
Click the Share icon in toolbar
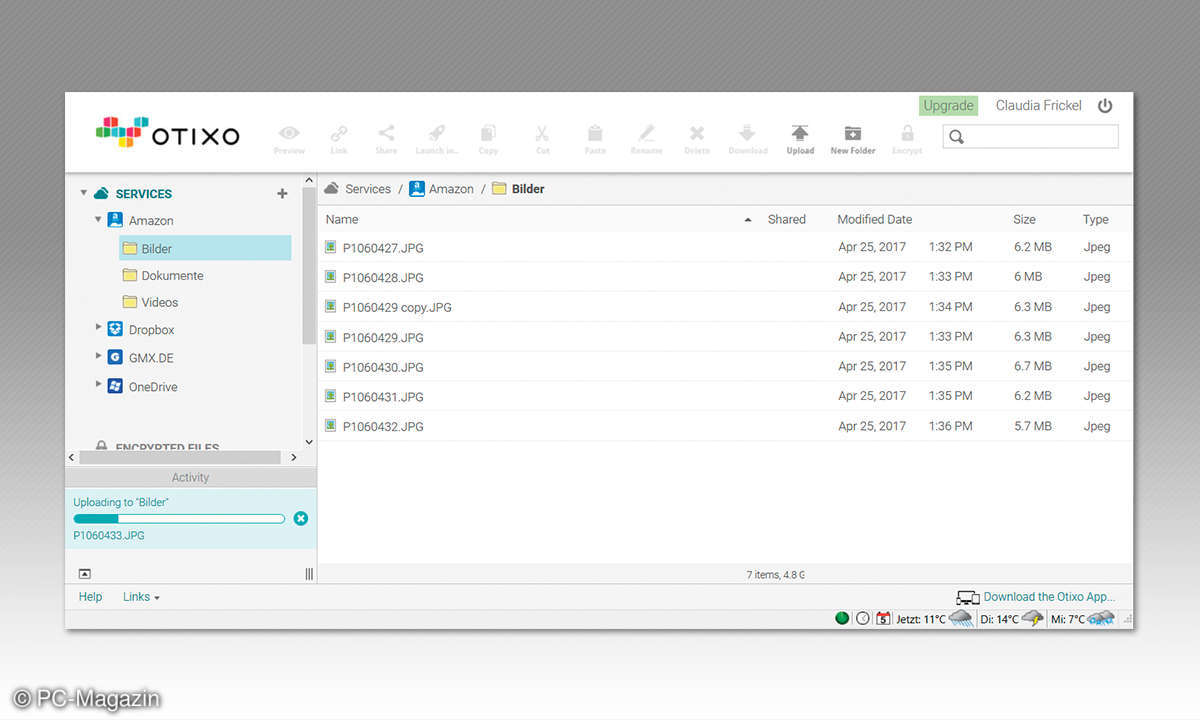pos(386,133)
